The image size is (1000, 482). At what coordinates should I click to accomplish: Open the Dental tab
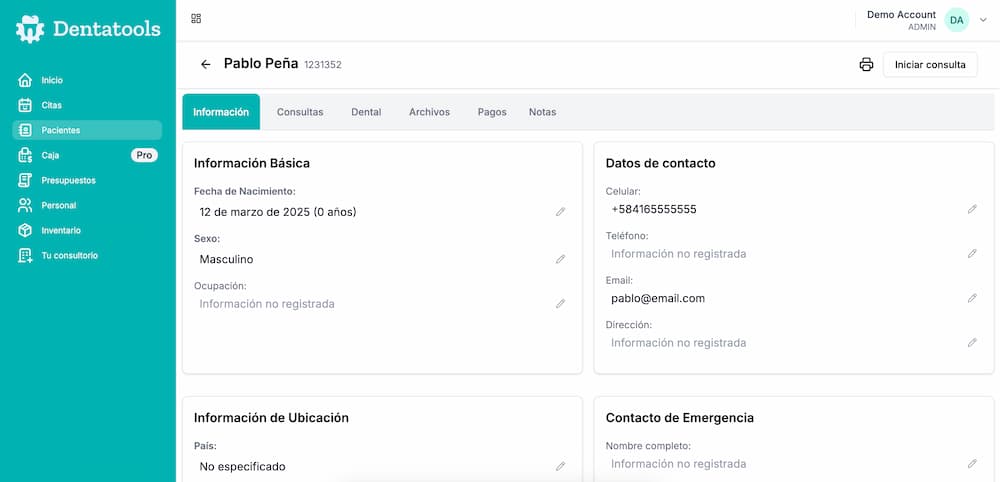point(366,112)
